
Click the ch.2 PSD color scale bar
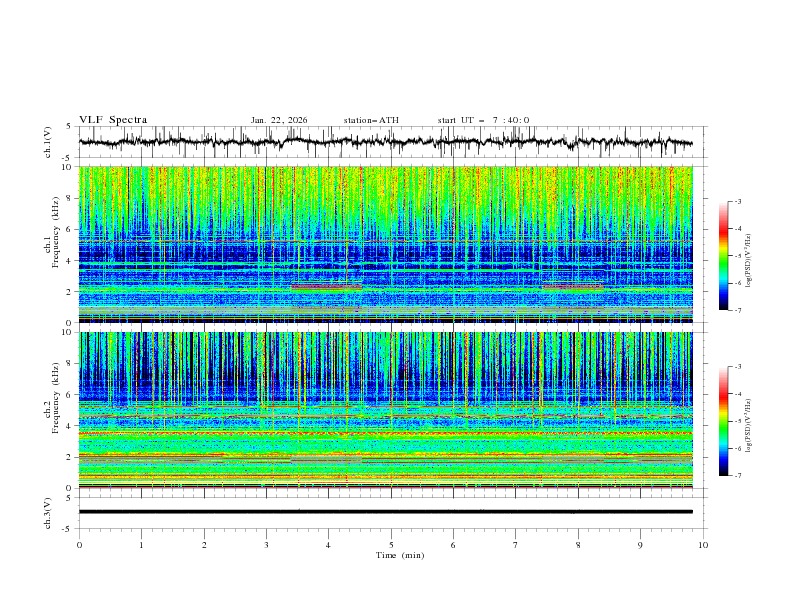tap(723, 421)
